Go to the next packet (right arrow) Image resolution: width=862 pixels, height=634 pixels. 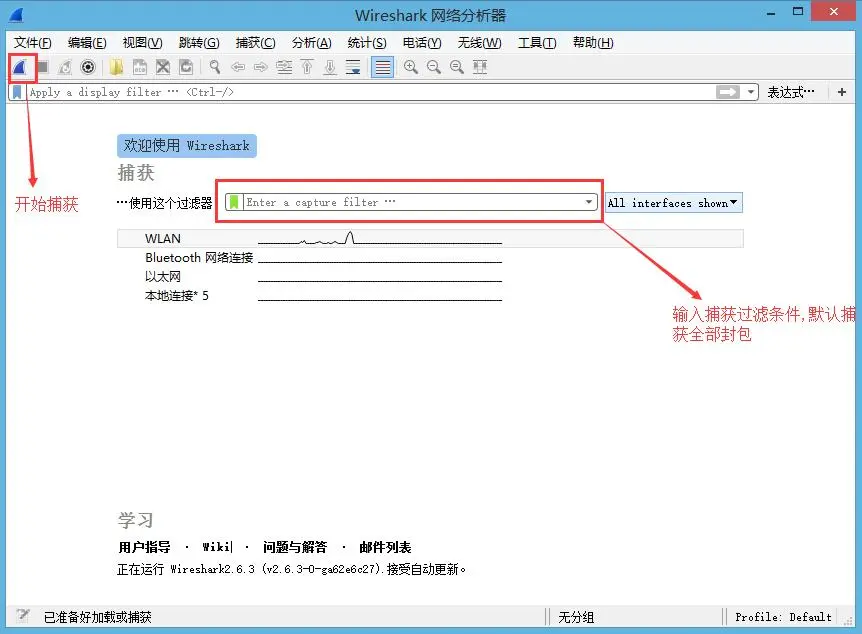(261, 67)
